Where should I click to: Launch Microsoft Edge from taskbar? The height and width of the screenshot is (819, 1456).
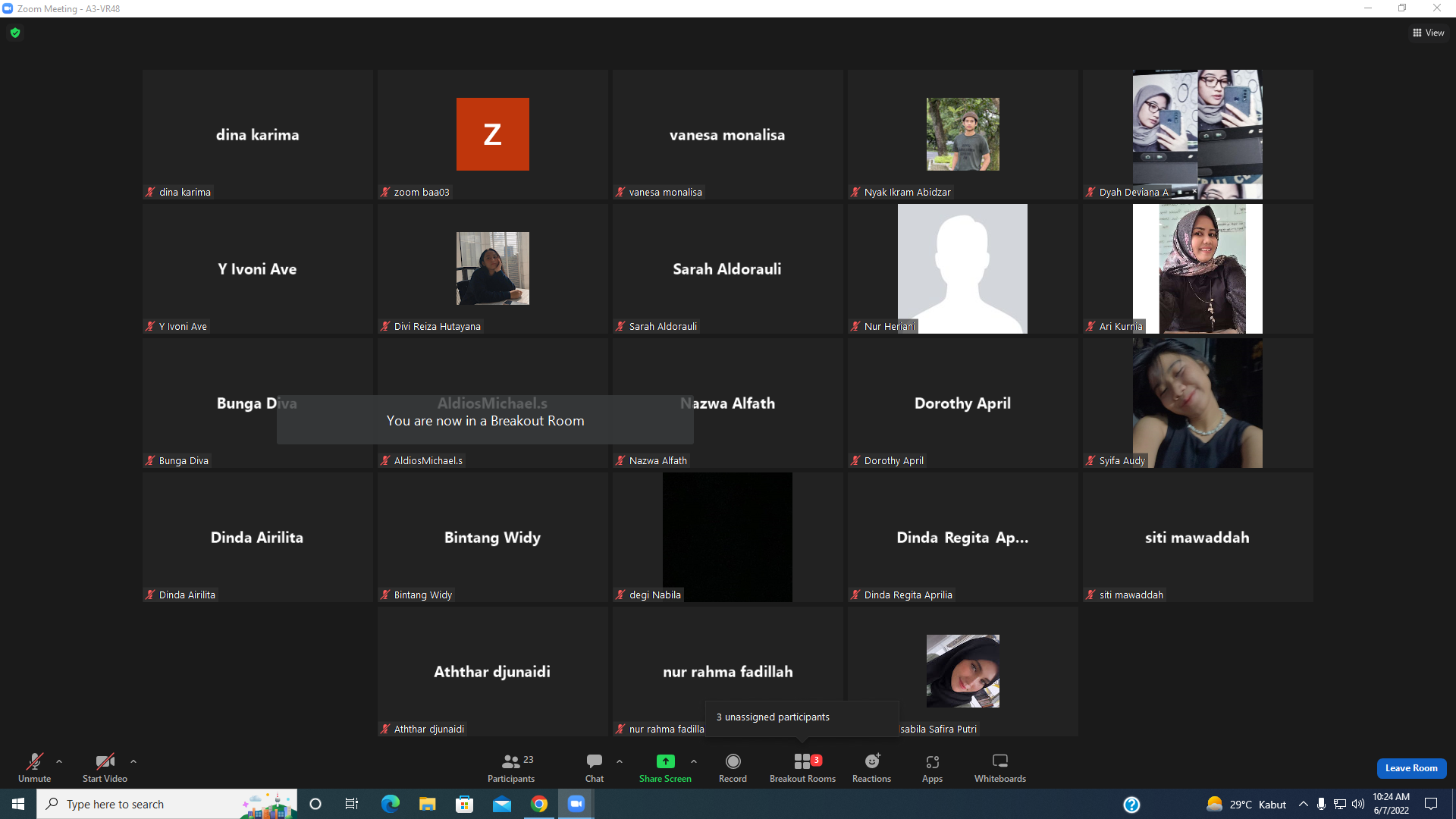click(x=390, y=804)
